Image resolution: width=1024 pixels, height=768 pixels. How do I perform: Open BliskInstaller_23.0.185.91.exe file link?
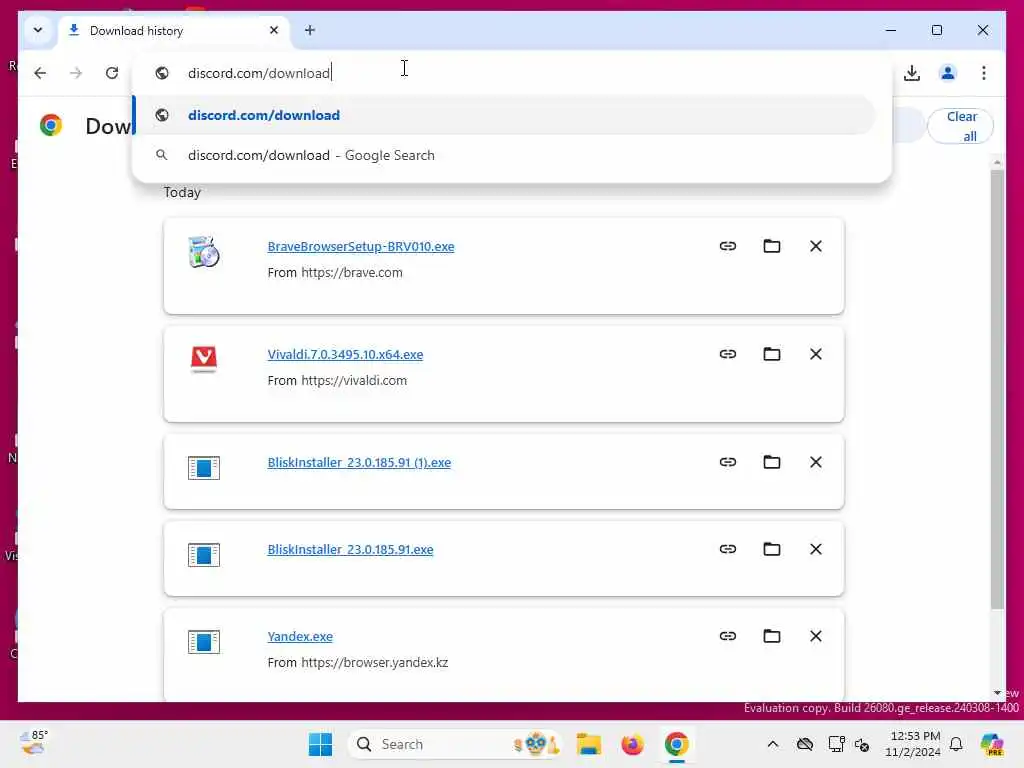click(x=350, y=549)
